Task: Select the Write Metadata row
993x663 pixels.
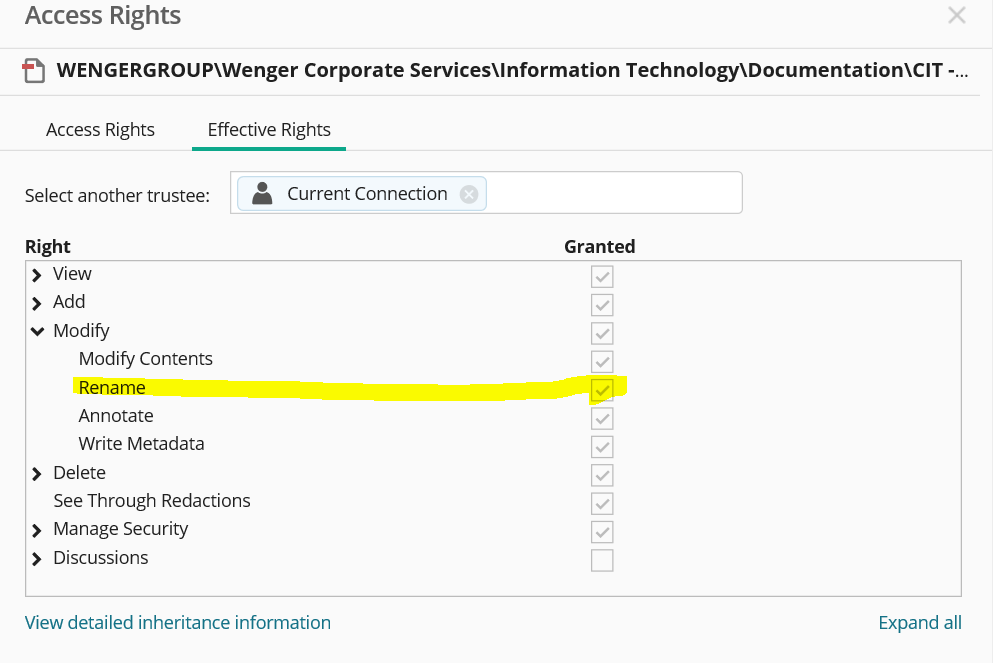Action: pyautogui.click(x=141, y=444)
